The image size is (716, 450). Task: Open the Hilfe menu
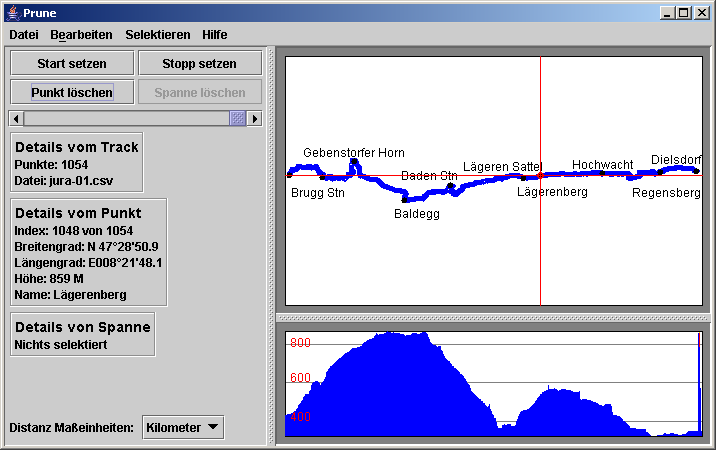click(214, 34)
